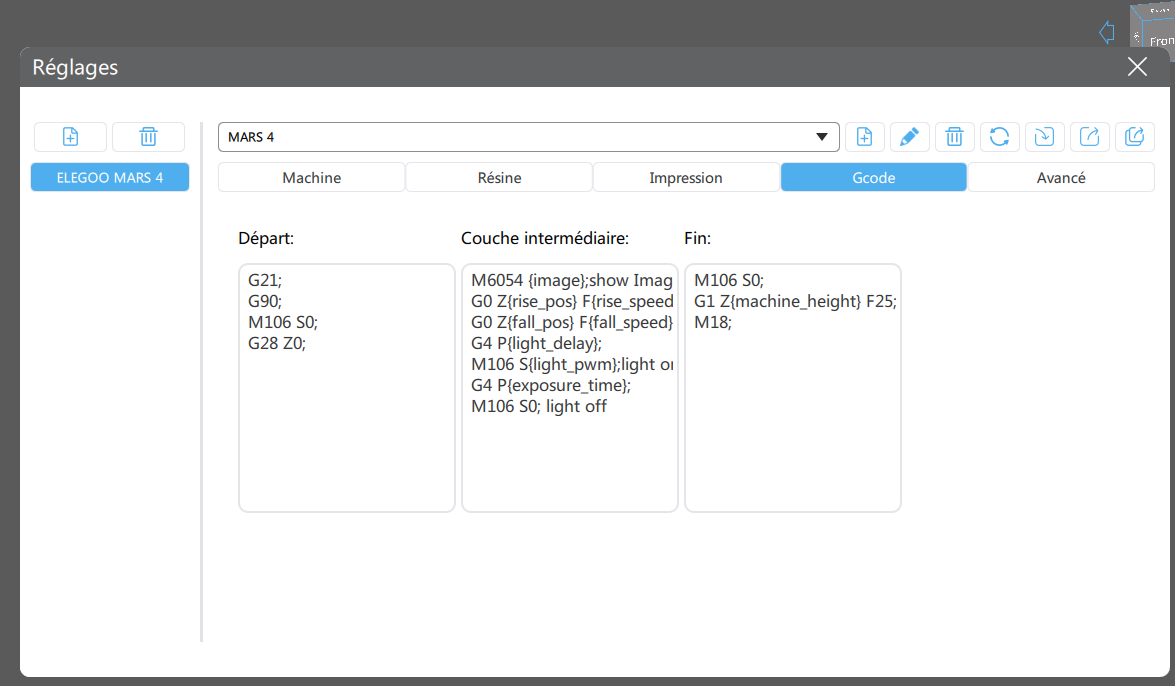Add a new printer in the left panel
The height and width of the screenshot is (686, 1175).
(70, 136)
